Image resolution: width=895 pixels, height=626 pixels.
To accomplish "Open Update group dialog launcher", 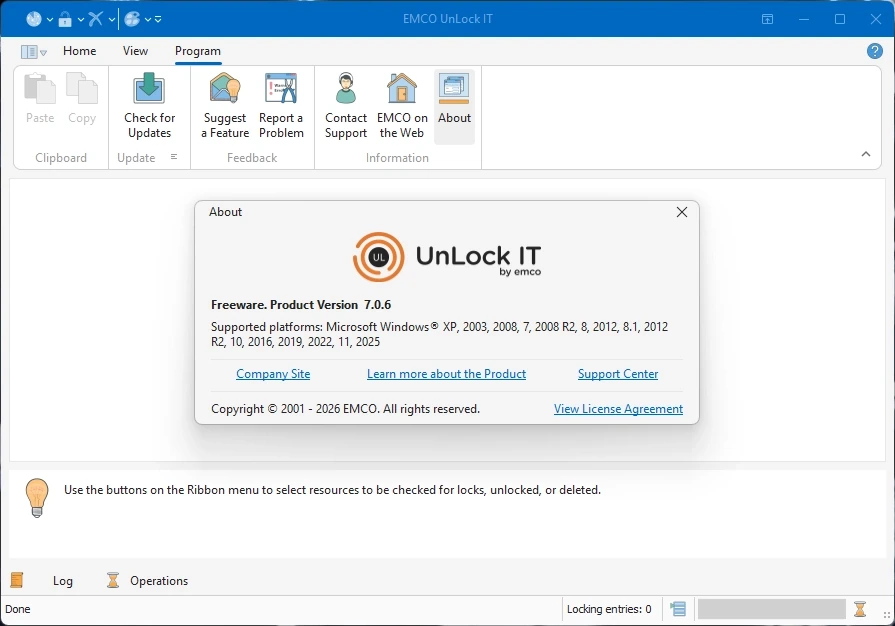I will pos(174,157).
